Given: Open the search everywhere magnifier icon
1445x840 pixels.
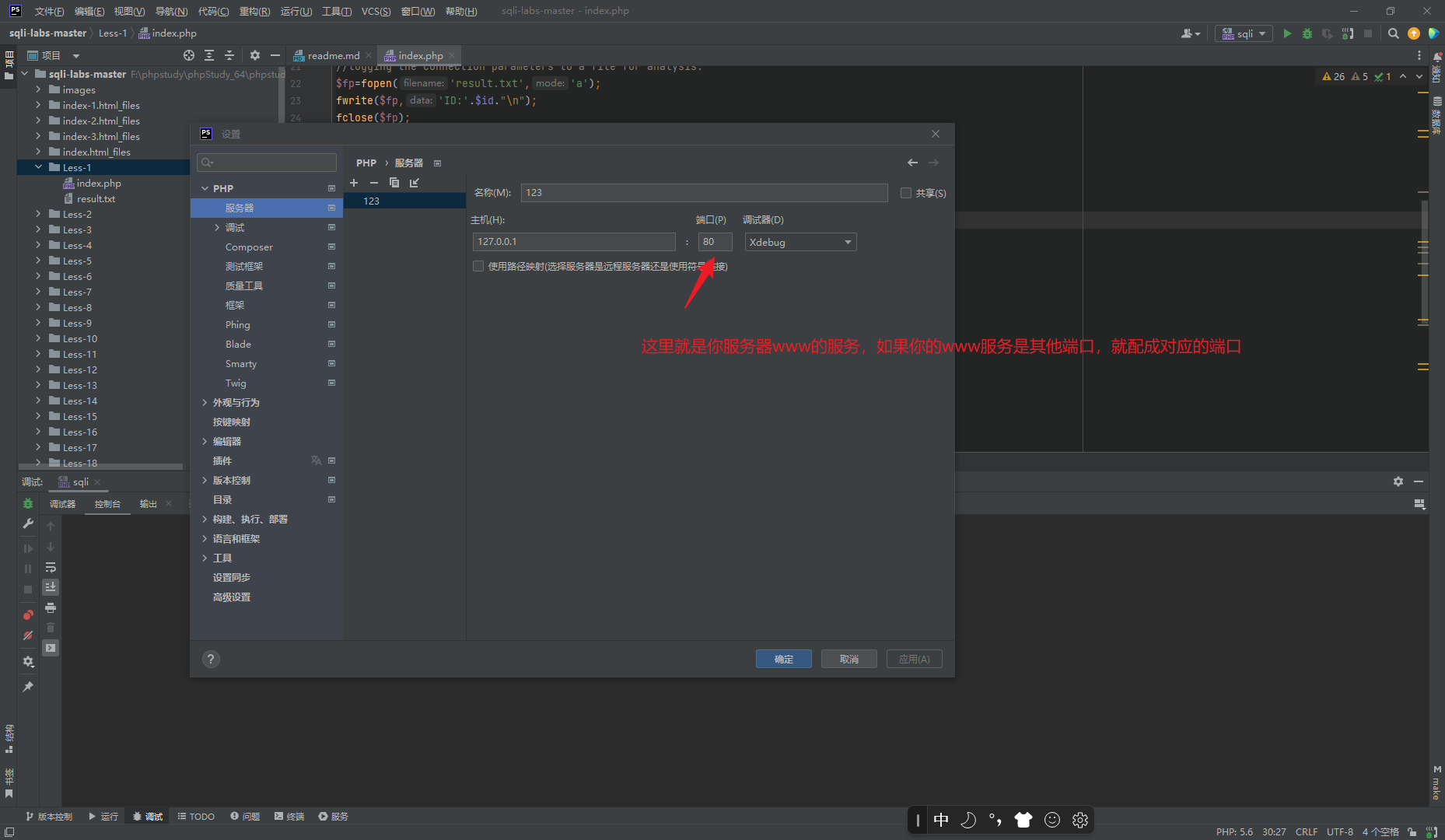Looking at the screenshot, I should point(1393,33).
